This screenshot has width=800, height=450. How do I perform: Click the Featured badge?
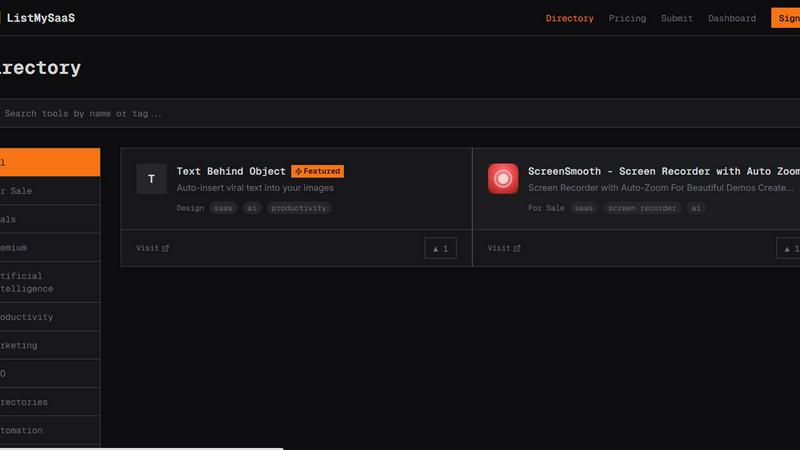pyautogui.click(x=317, y=171)
